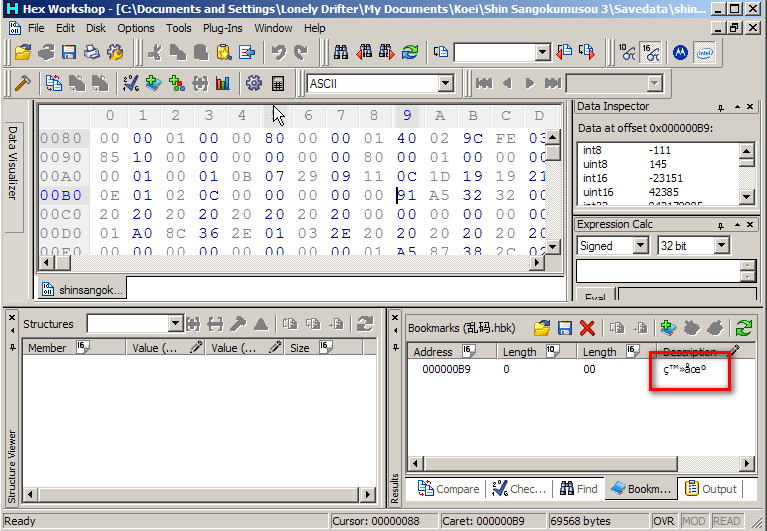Click hex editor vertical scrollbar down arrow
This screenshot has width=767, height=531.
pyautogui.click(x=553, y=246)
